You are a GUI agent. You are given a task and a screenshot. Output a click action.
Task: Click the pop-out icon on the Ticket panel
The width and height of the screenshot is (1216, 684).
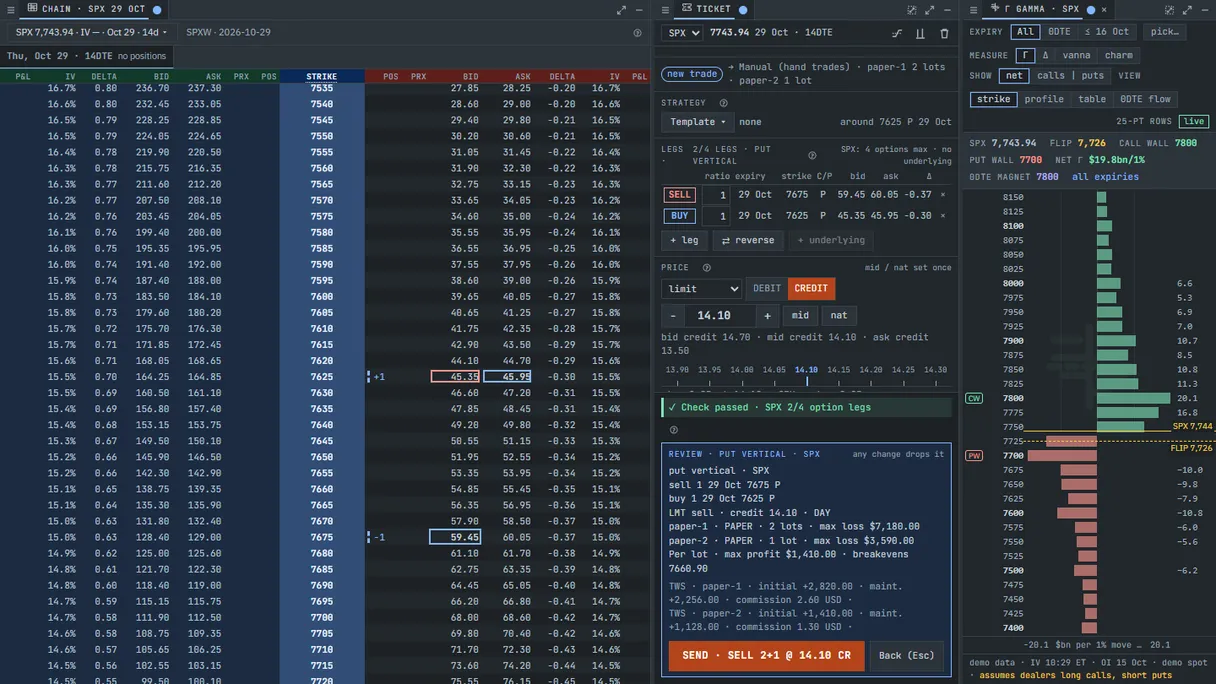(912, 10)
